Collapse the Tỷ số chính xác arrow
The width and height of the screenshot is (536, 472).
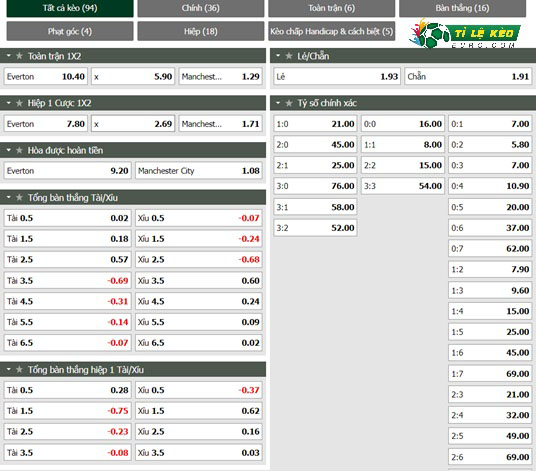[x=278, y=103]
